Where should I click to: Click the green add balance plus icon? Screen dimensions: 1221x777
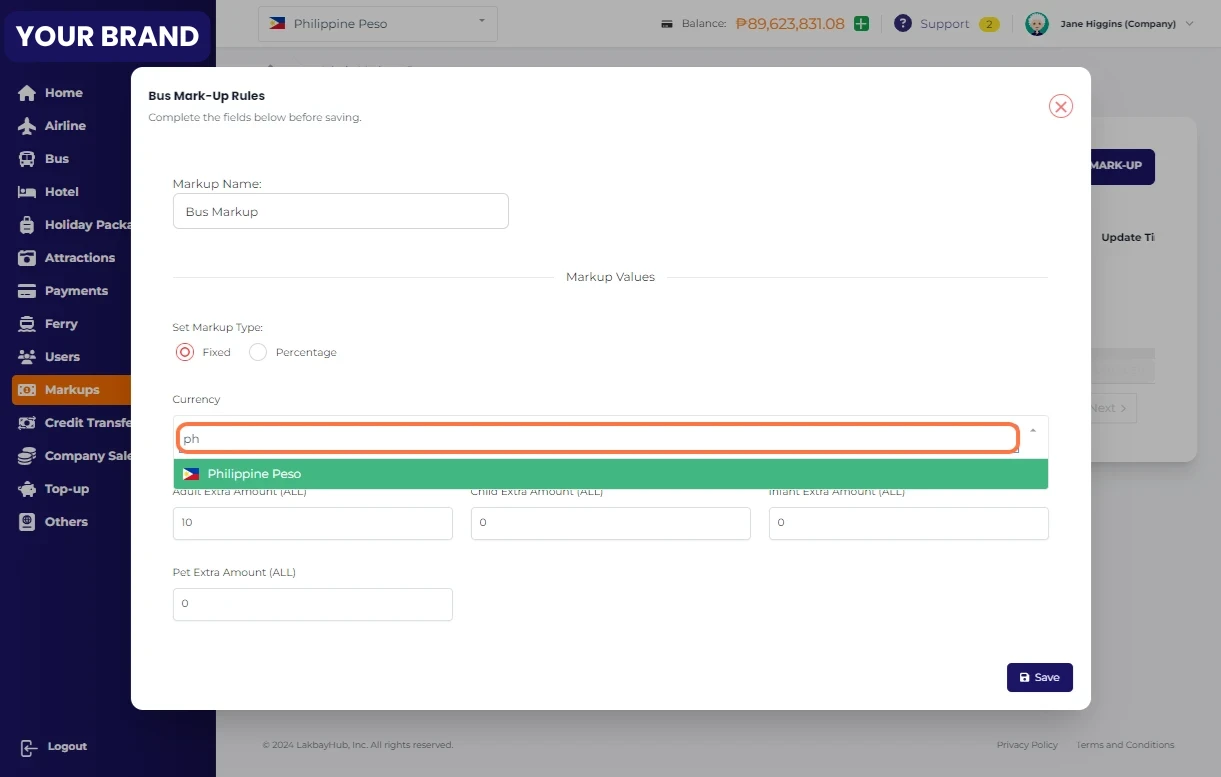(861, 24)
